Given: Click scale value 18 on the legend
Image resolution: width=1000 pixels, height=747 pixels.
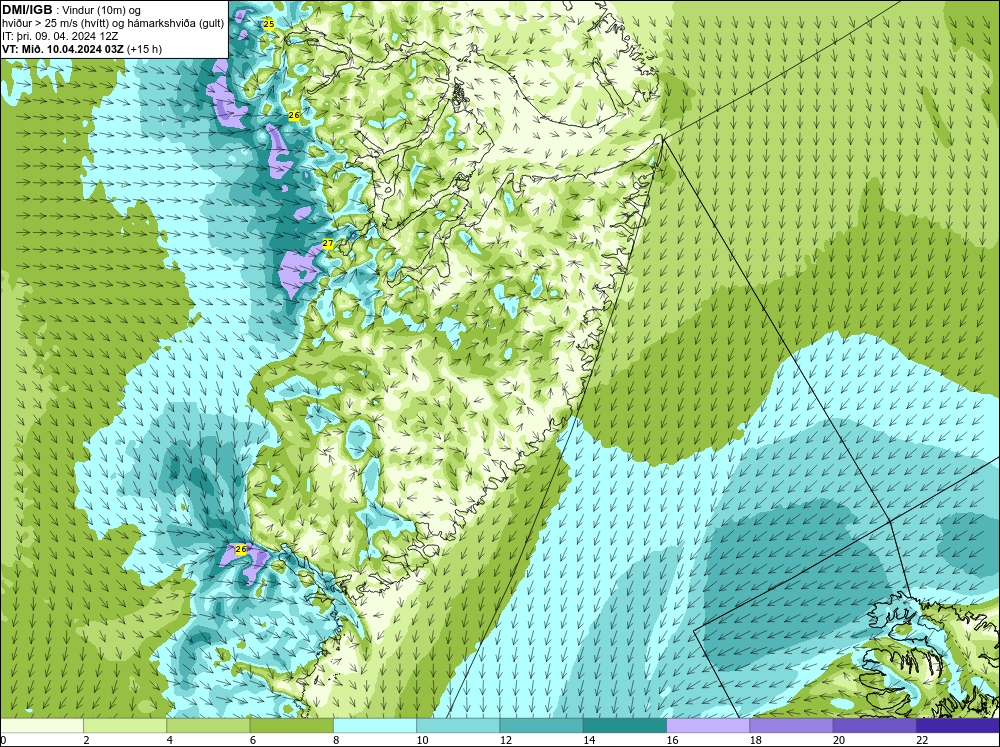Looking at the screenshot, I should pos(756,740).
